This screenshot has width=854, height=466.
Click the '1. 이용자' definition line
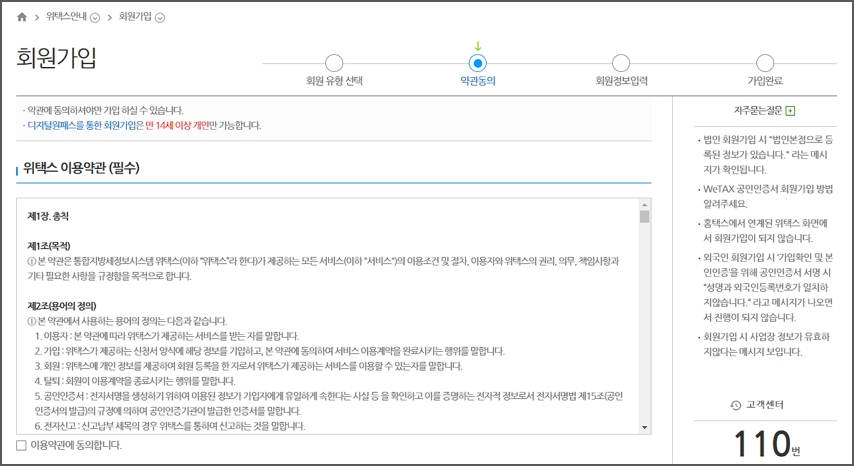[x=167, y=336]
